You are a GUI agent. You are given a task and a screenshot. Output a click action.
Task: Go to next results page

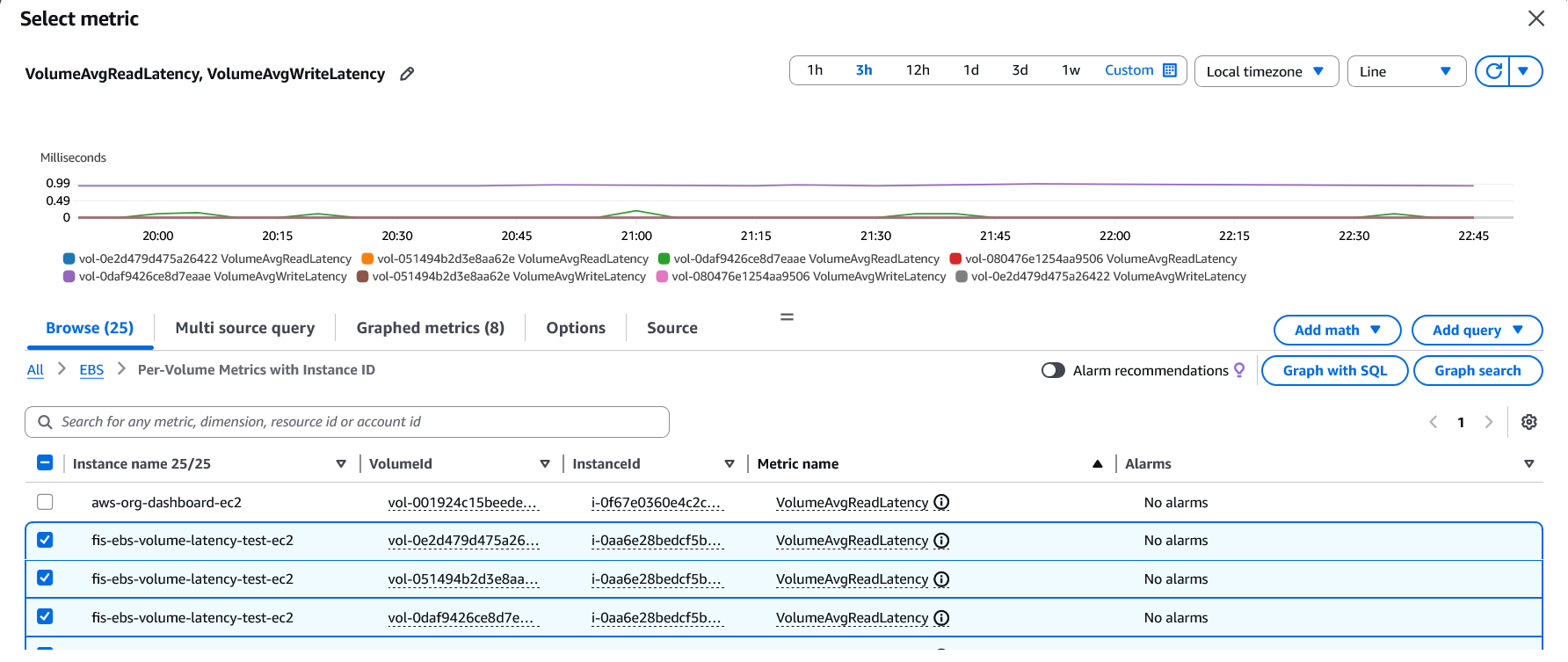1489,422
